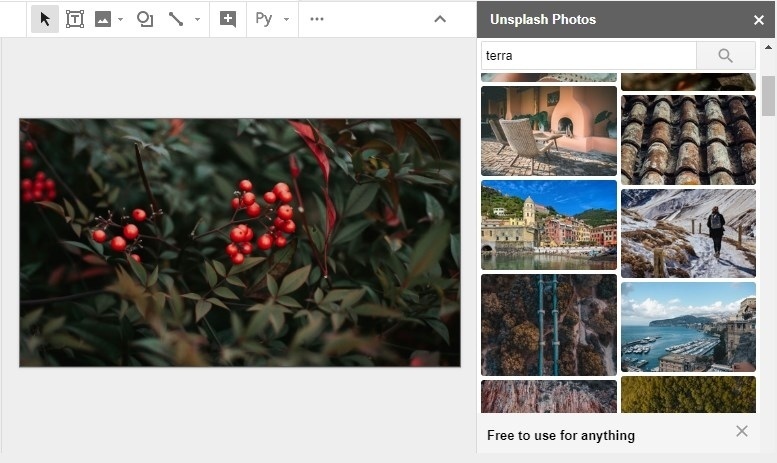The width and height of the screenshot is (777, 463).
Task: Select the shape tool
Action: [x=145, y=19]
